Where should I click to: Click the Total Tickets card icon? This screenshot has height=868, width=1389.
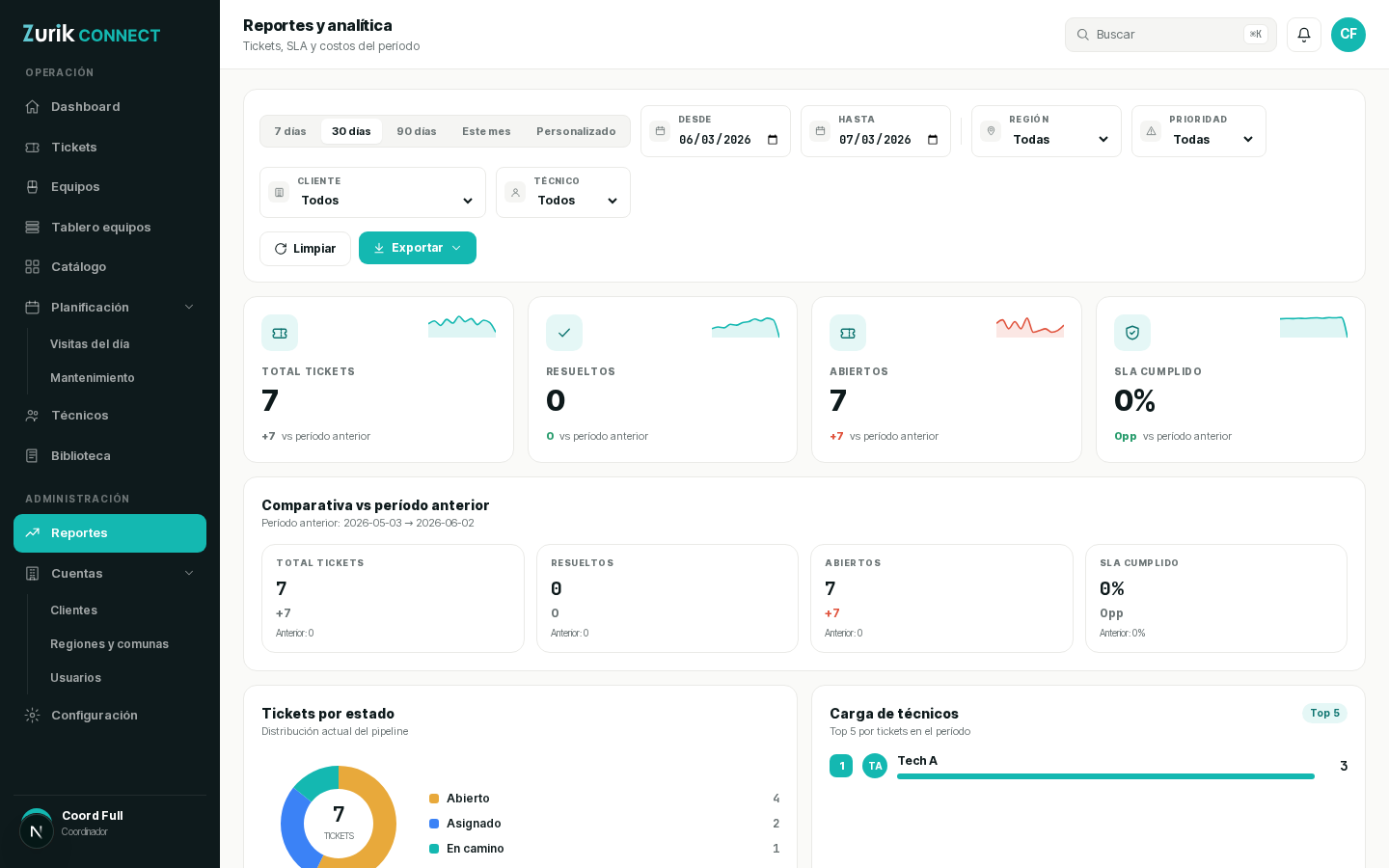pyautogui.click(x=280, y=333)
